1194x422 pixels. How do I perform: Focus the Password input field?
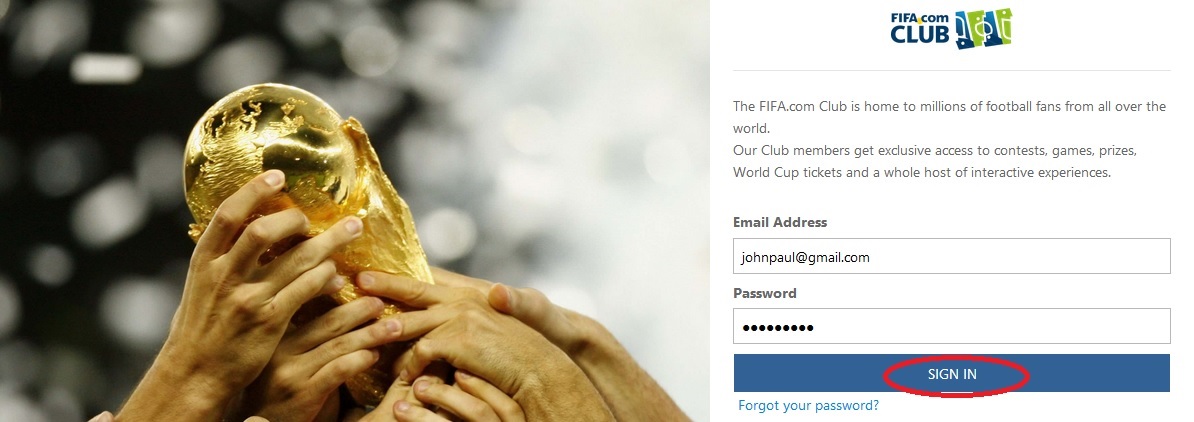click(951, 326)
